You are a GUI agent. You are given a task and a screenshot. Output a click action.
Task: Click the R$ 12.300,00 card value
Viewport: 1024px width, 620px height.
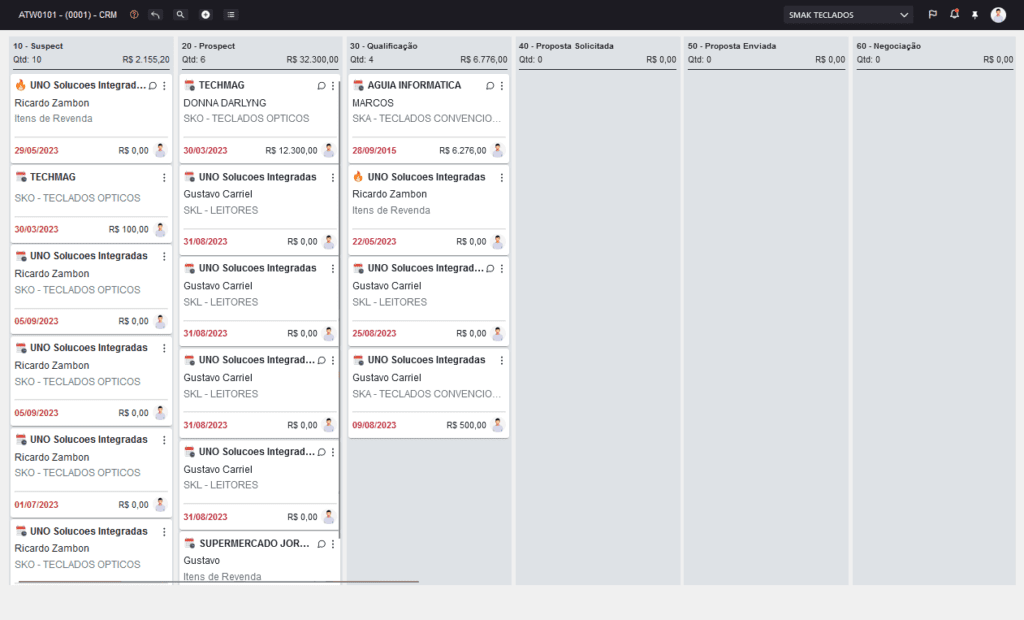291,150
